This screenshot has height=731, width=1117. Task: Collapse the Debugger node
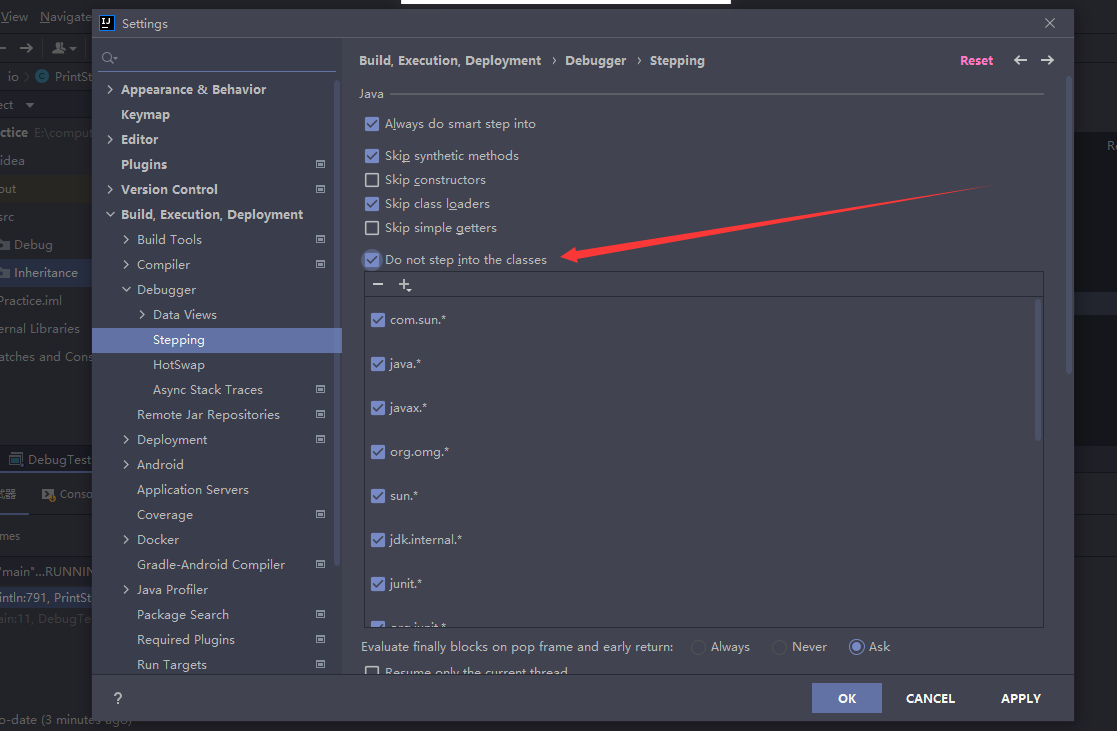[x=126, y=289]
